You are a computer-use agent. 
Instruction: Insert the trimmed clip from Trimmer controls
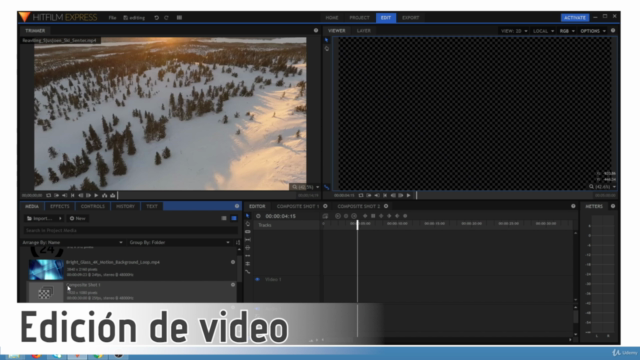click(105, 196)
